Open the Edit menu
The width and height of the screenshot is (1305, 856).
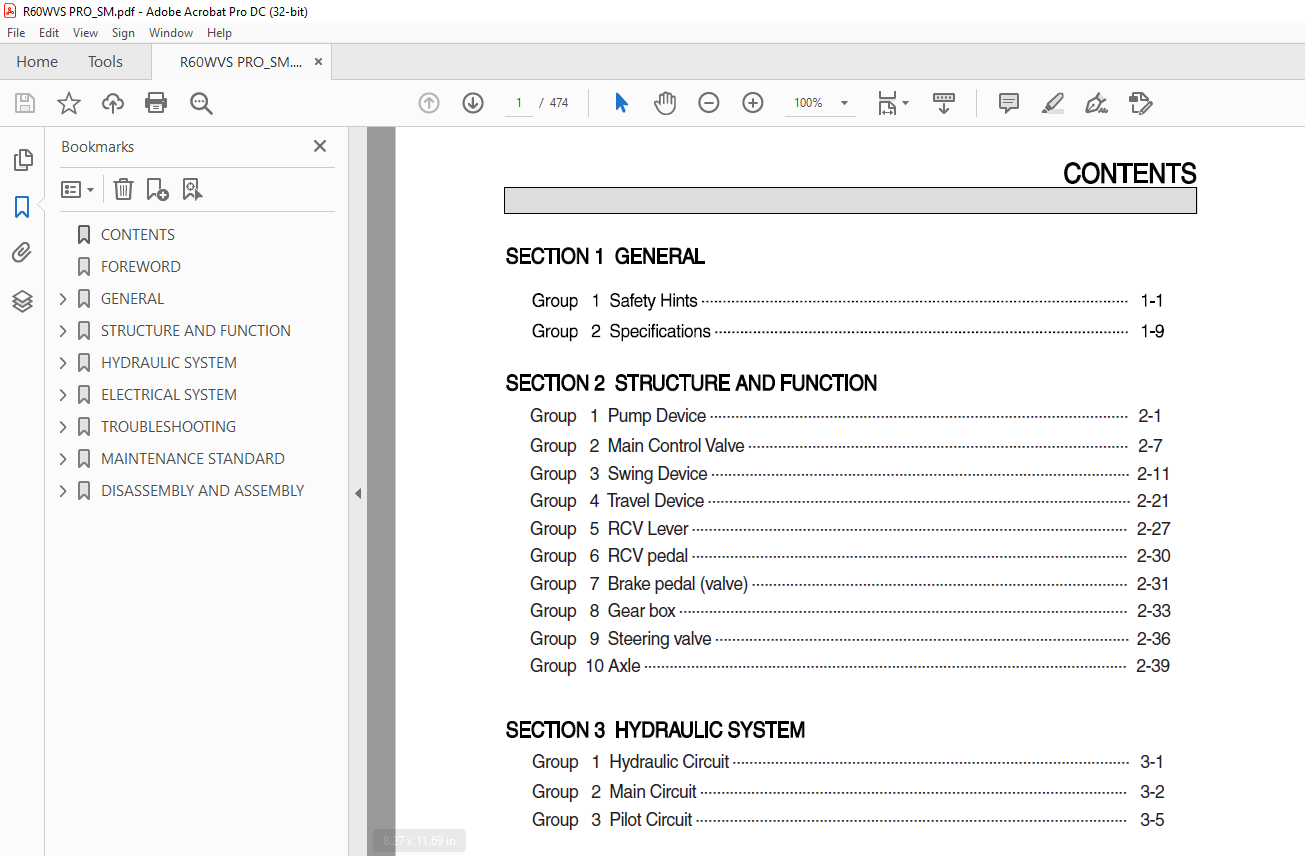click(49, 33)
